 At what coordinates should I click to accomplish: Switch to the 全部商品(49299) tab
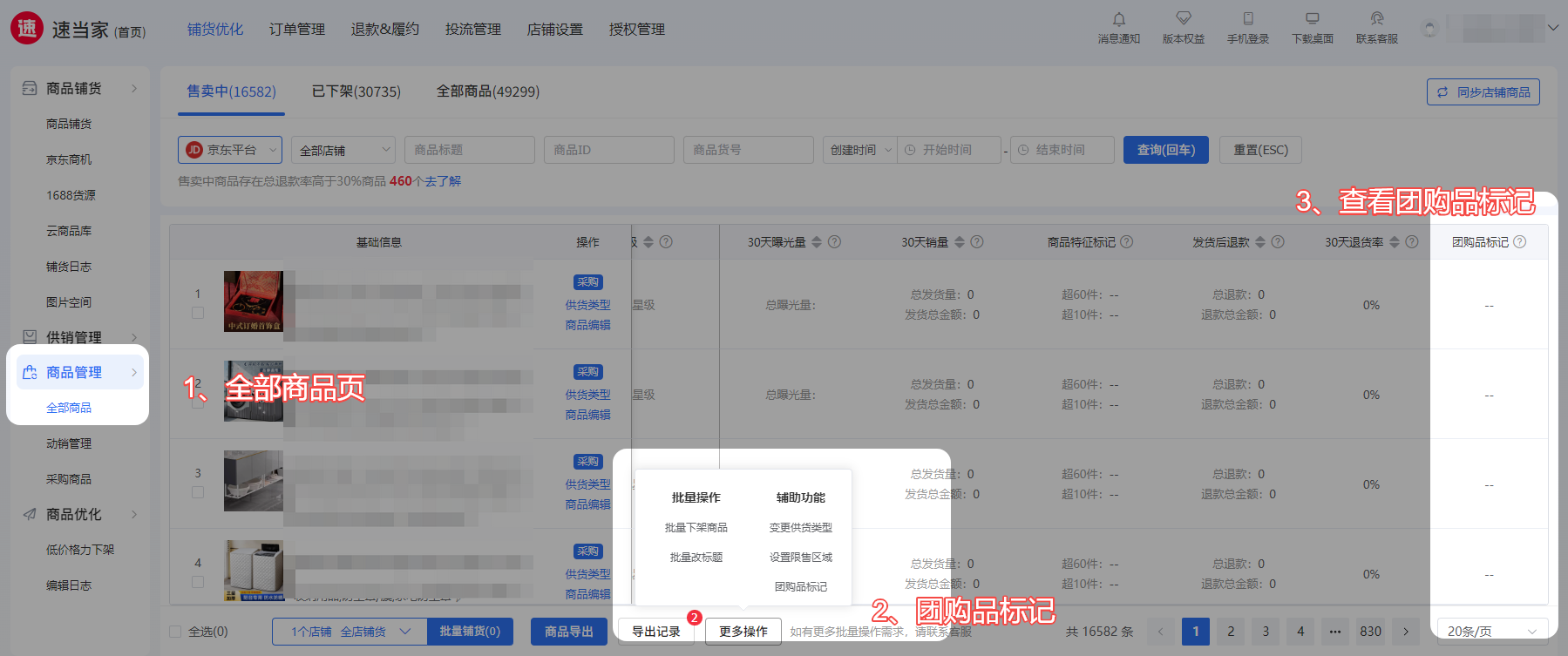pyautogui.click(x=488, y=91)
